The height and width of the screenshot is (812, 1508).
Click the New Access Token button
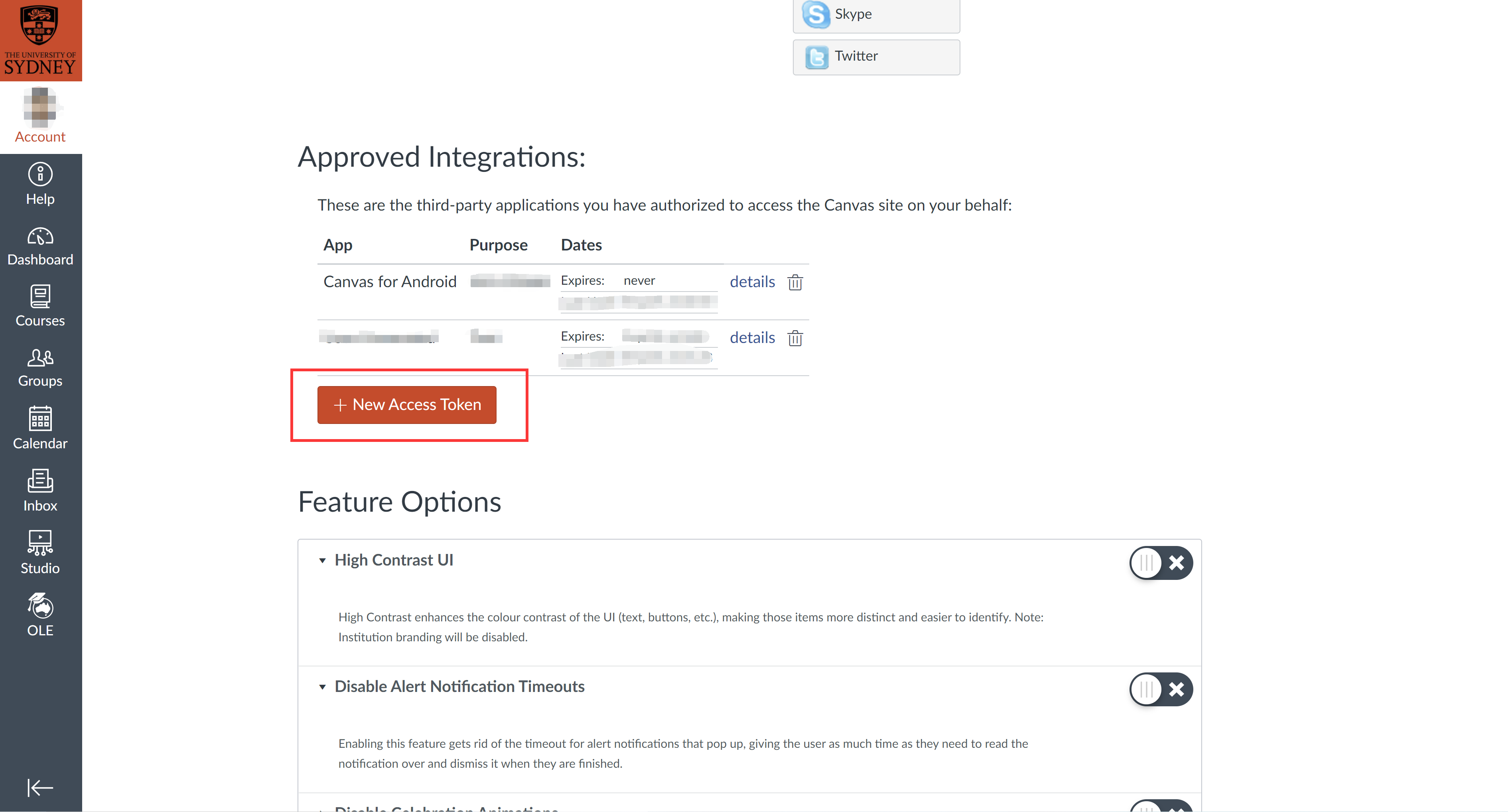click(x=406, y=404)
